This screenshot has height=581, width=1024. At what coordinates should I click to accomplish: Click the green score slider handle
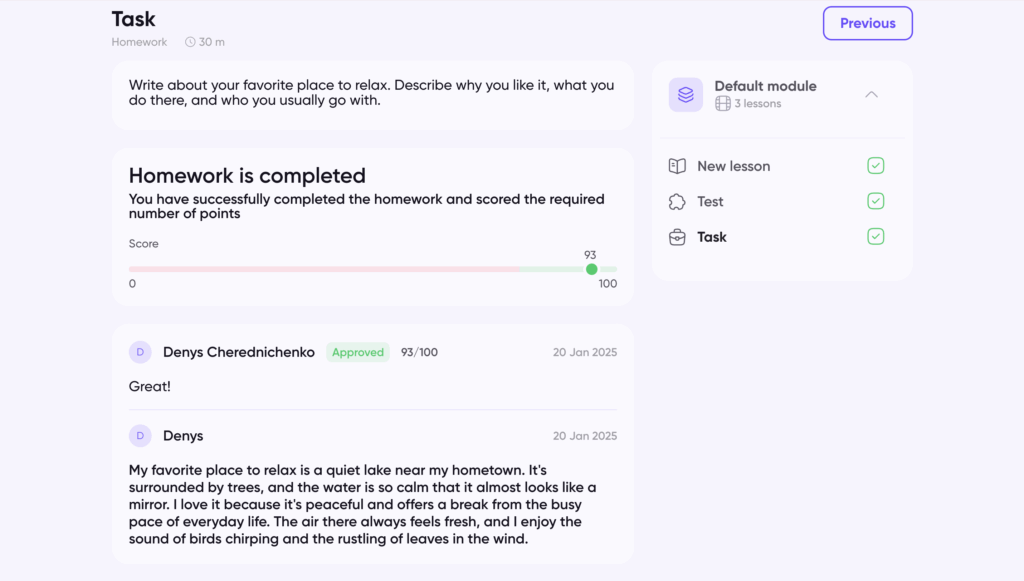point(591,269)
